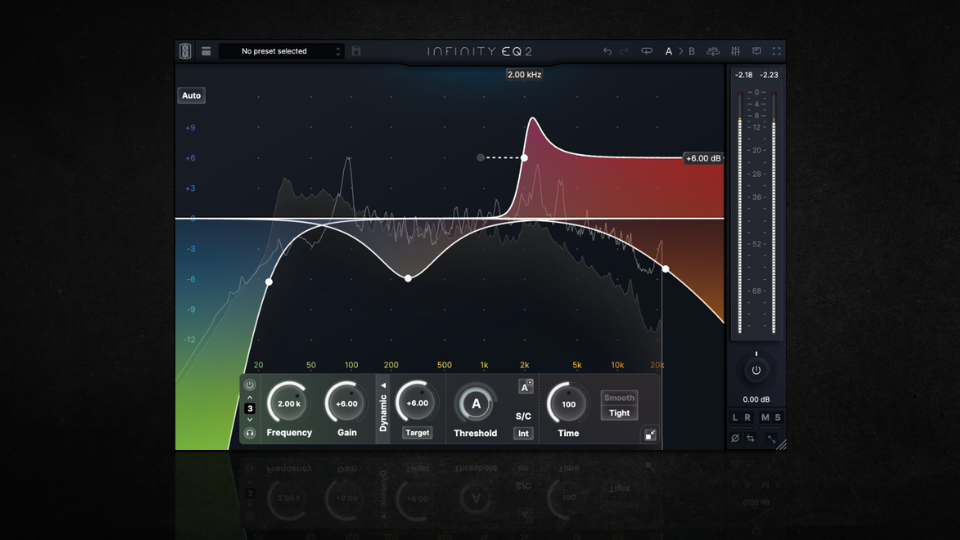Viewport: 960px width, 540px height.
Task: Click the Target button
Action: 418,433
